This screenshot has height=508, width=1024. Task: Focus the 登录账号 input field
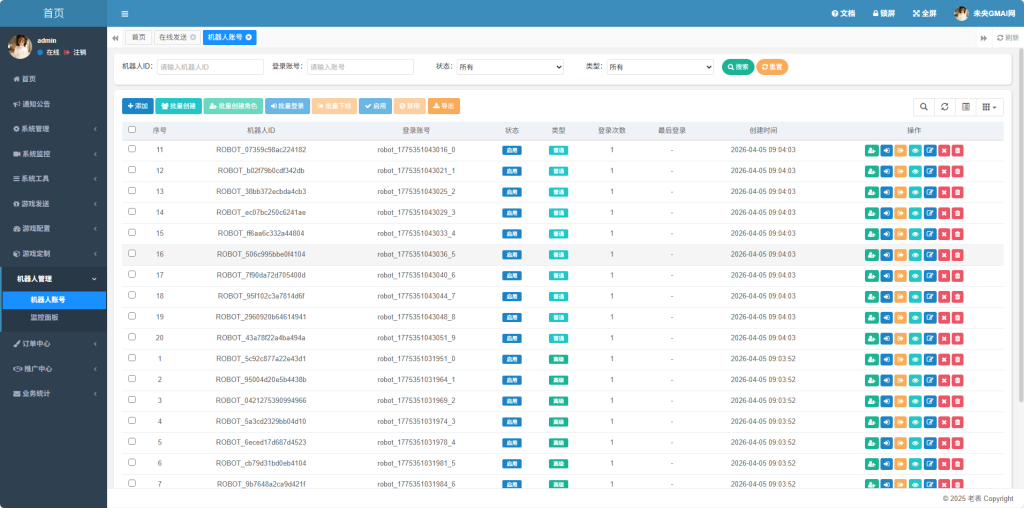(360, 67)
